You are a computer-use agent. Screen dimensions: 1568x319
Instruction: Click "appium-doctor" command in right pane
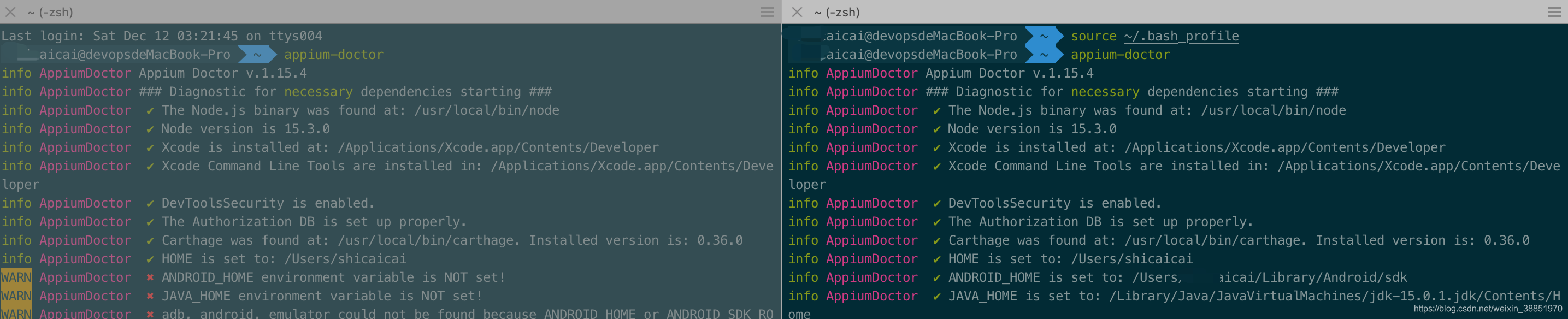1121,55
